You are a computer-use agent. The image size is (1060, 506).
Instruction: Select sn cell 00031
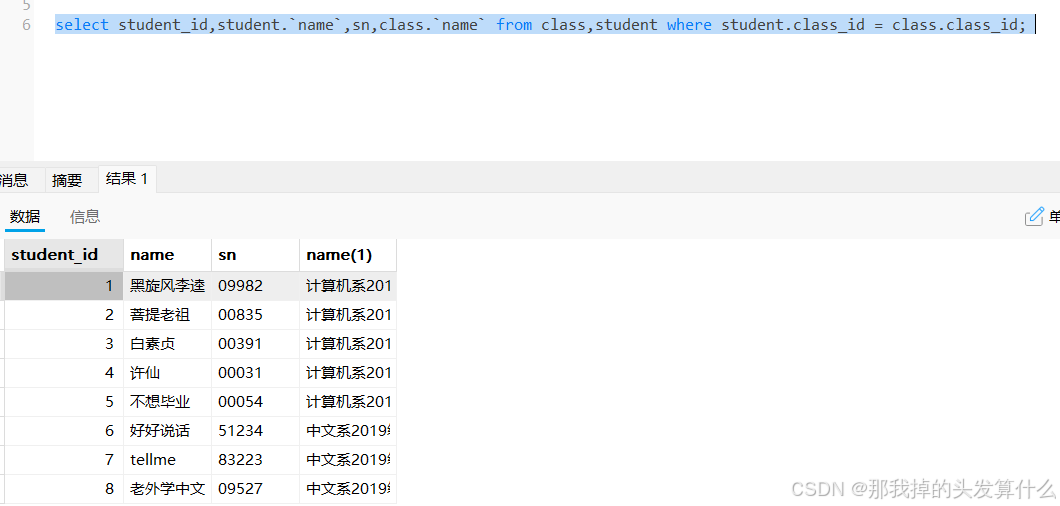click(256, 373)
